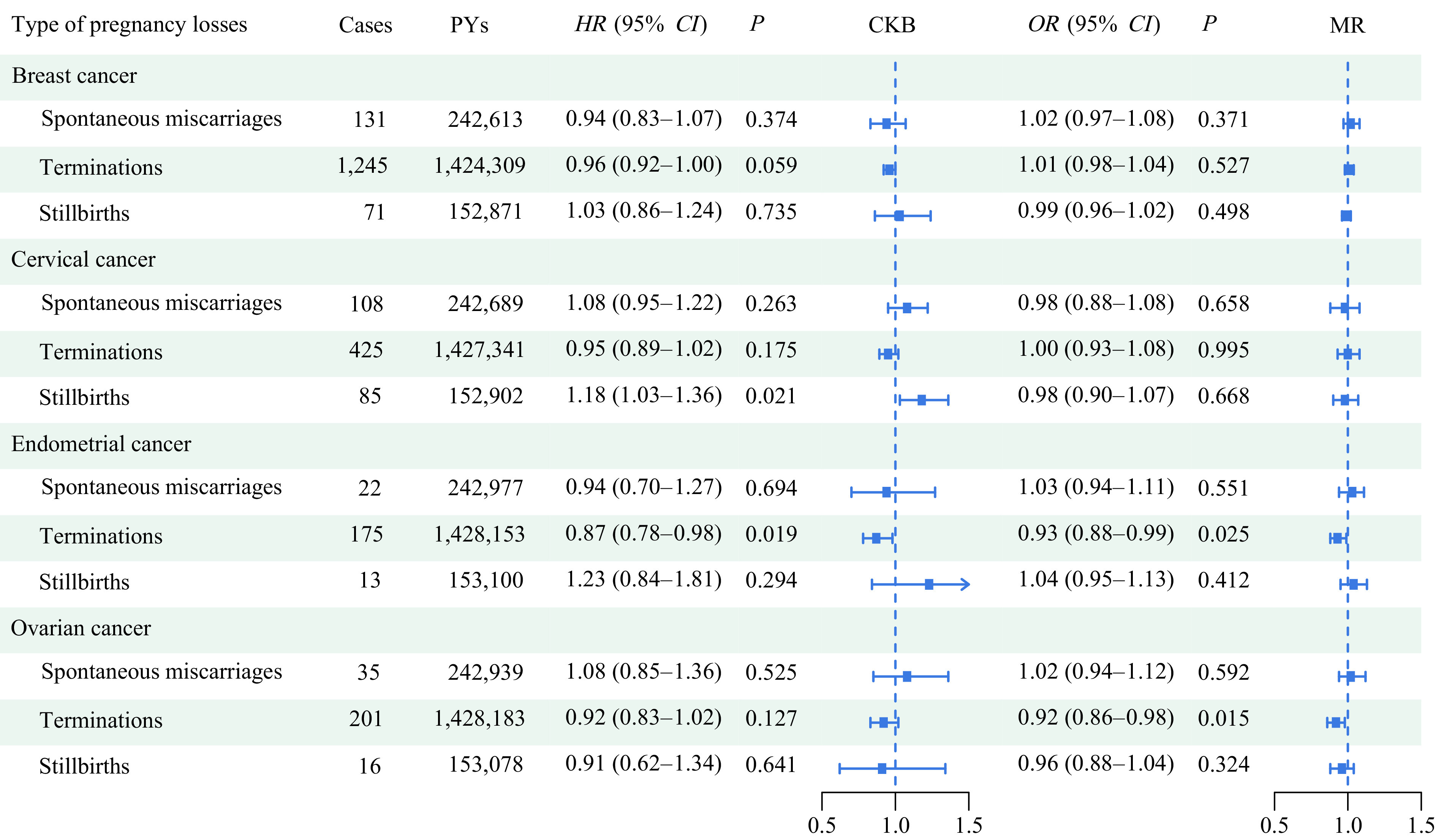The height and width of the screenshot is (840, 1436).
Task: Click P value 0.019
Action: [x=771, y=535]
